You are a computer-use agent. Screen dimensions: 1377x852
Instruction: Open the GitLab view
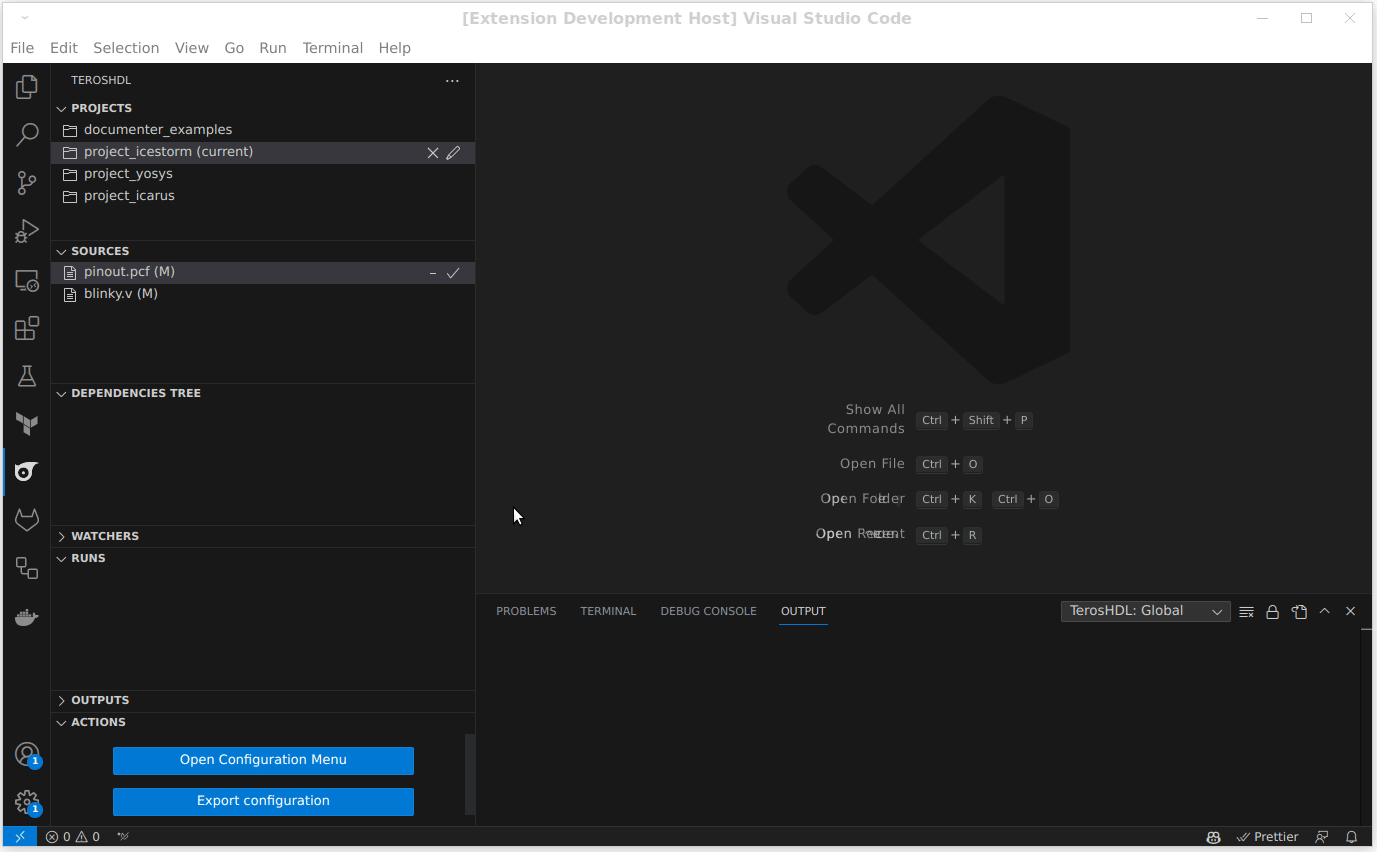[27, 520]
